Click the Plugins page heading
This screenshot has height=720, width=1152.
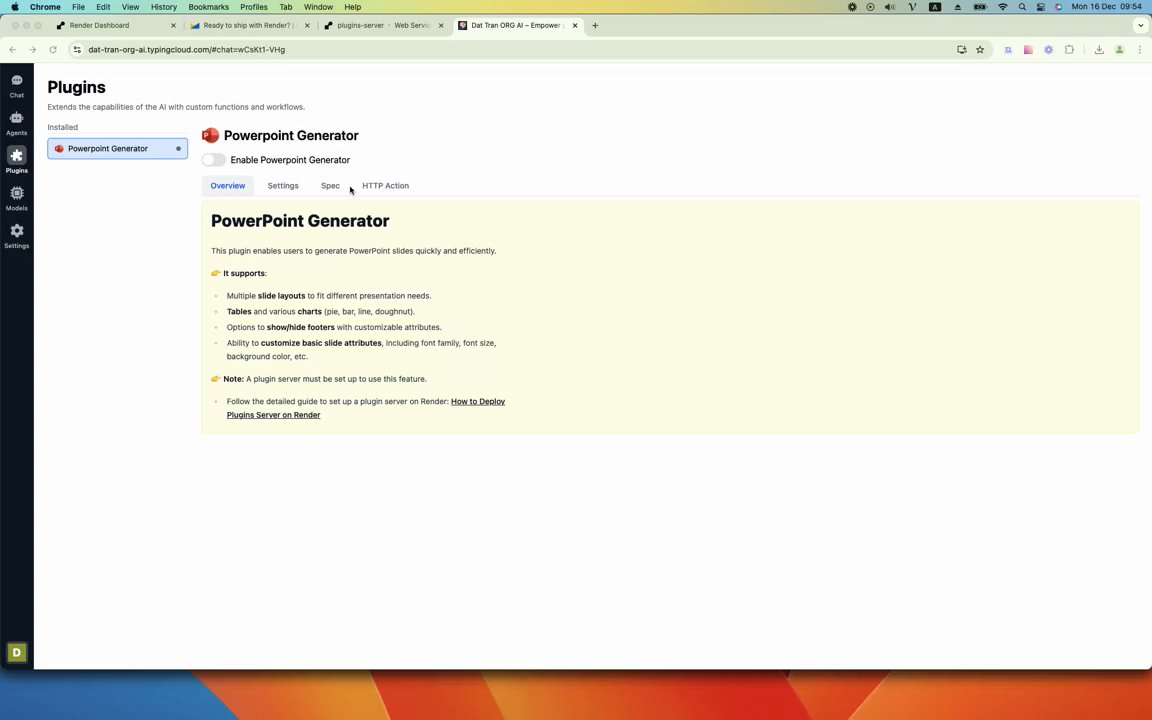click(76, 87)
